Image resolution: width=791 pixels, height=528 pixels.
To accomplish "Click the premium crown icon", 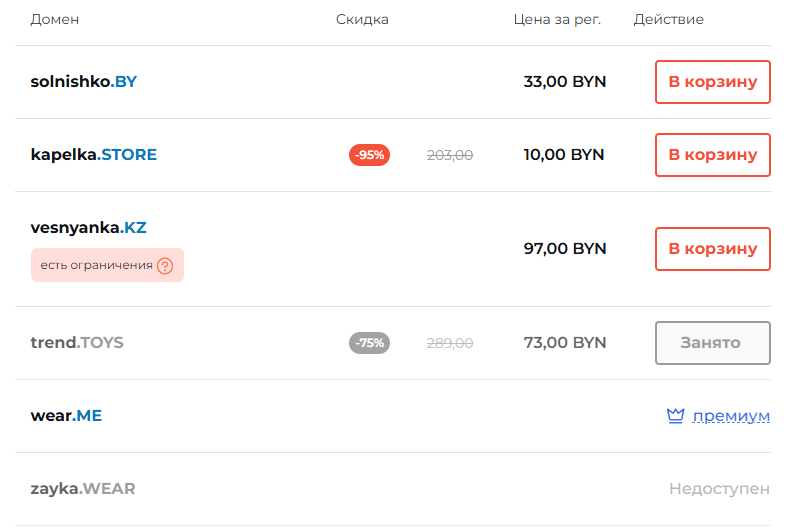I will tap(675, 416).
